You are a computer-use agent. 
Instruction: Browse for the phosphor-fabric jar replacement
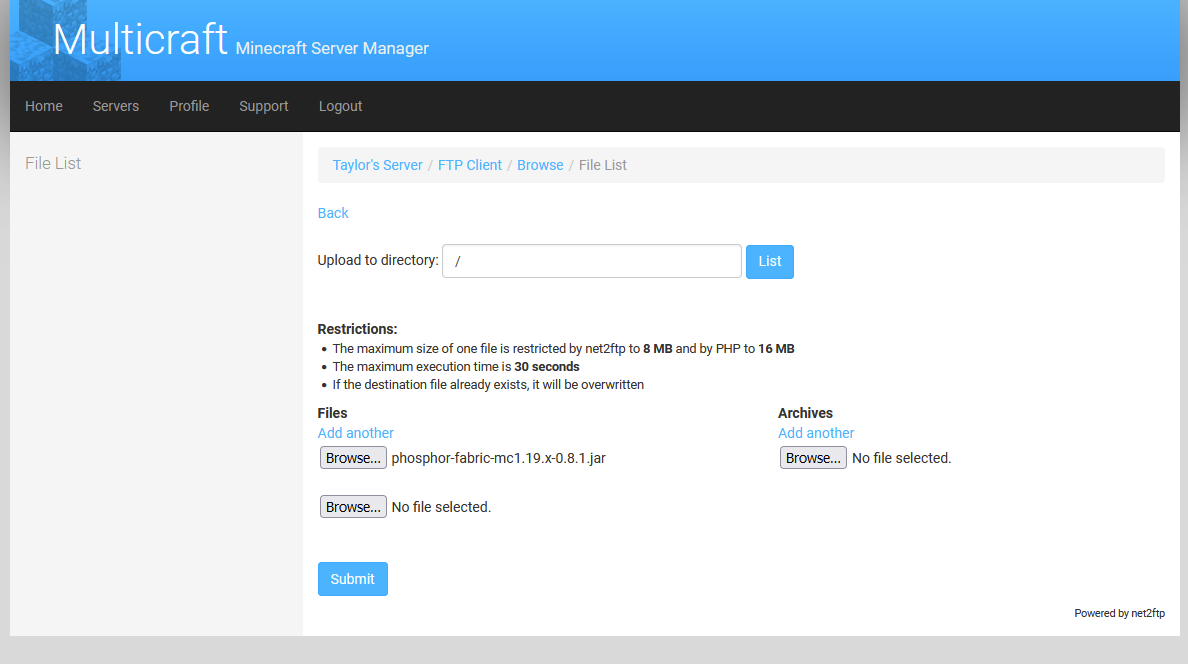point(352,457)
